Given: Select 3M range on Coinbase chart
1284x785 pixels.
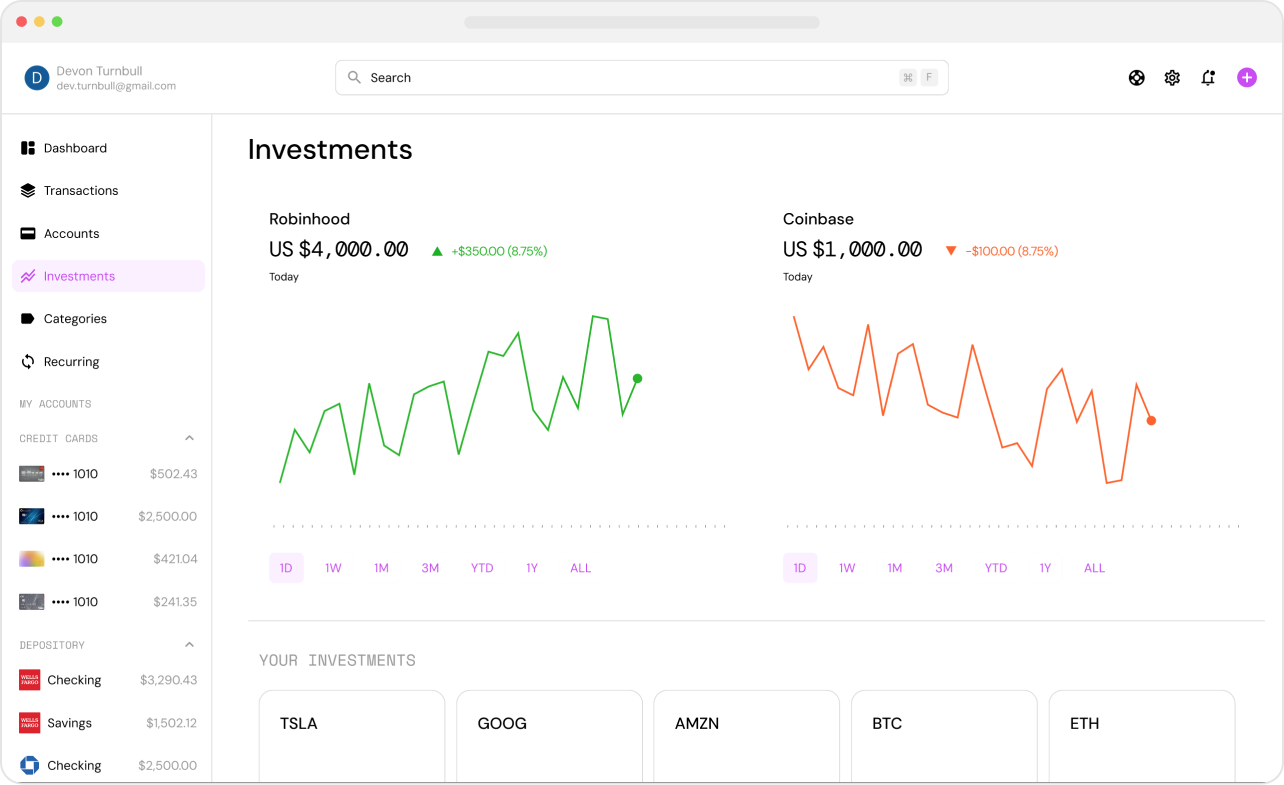Looking at the screenshot, I should pos(944,568).
